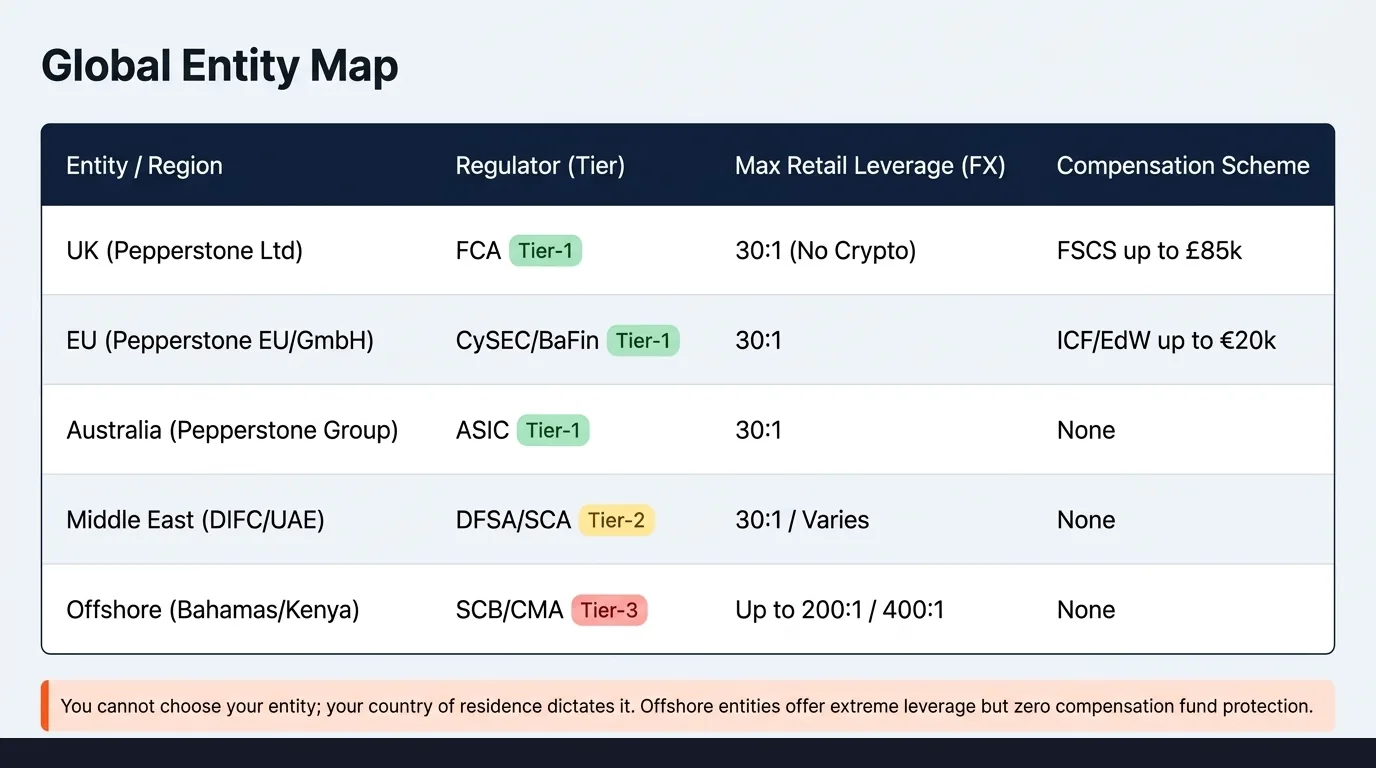Click "None" compensation in the Offshore row
1376x768 pixels.
click(1086, 610)
